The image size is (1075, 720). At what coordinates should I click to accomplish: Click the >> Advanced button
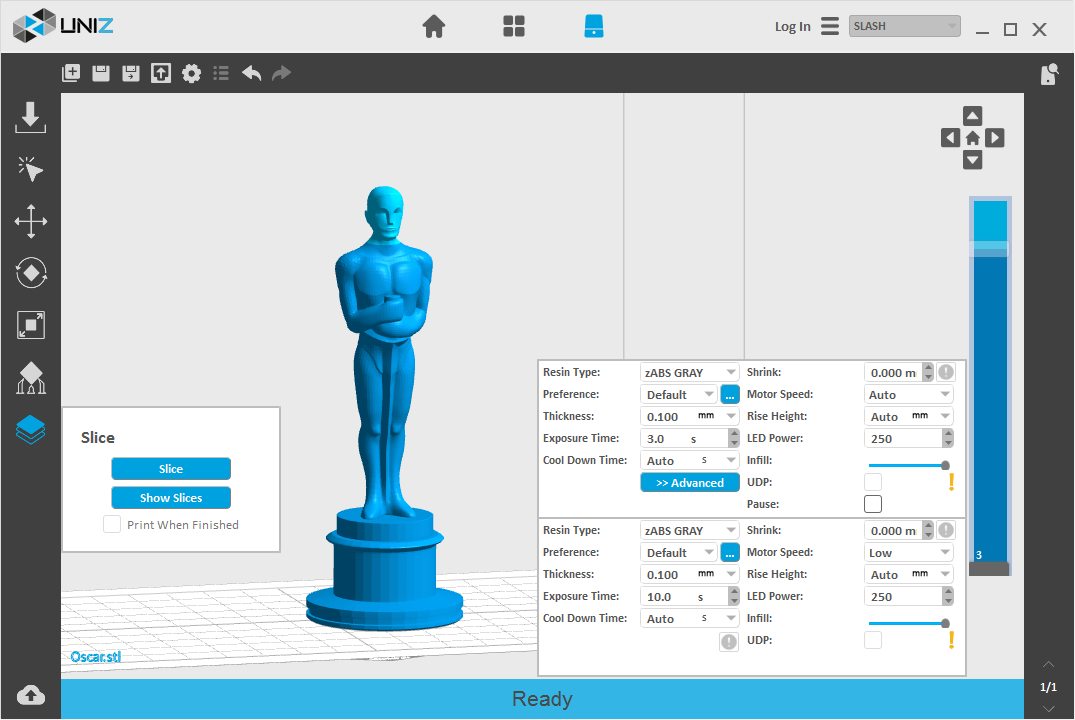coord(690,483)
